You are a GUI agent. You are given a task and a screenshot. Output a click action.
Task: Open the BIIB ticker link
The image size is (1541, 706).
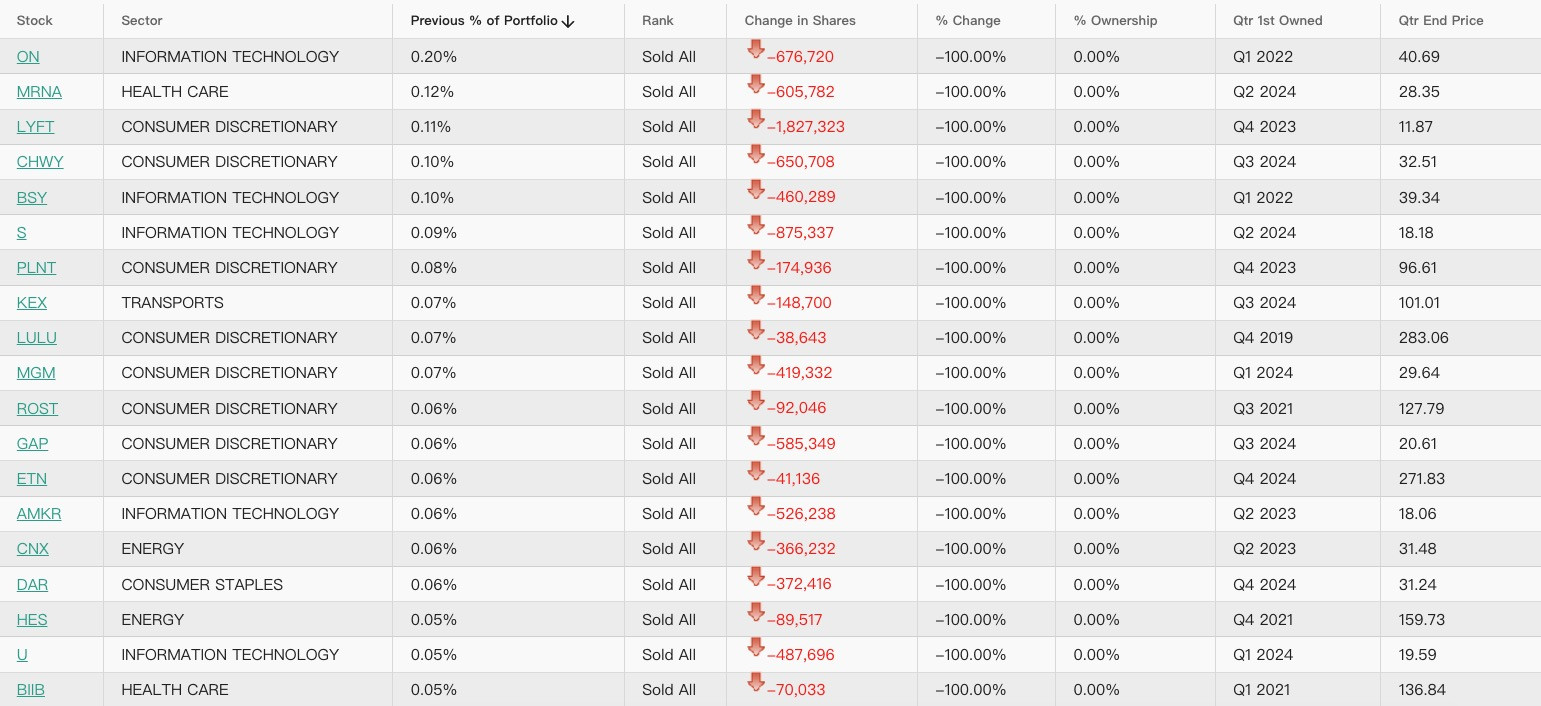pos(31,689)
